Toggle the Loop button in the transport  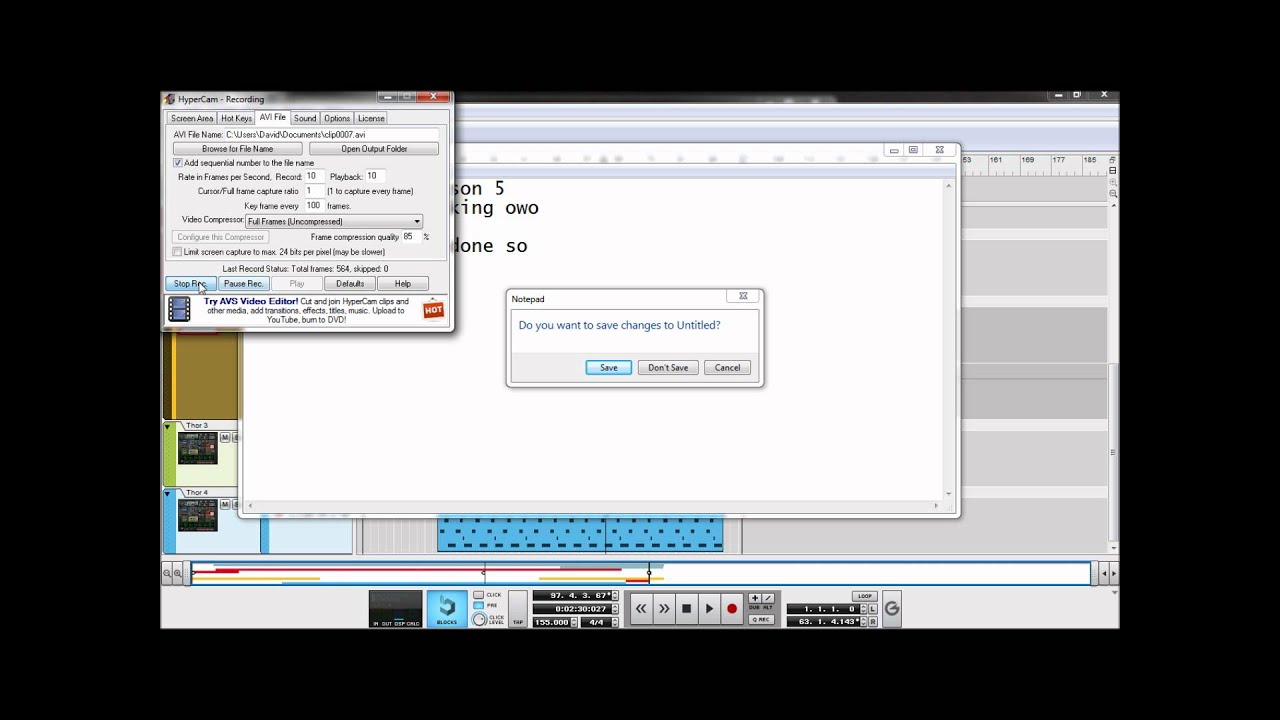click(865, 596)
